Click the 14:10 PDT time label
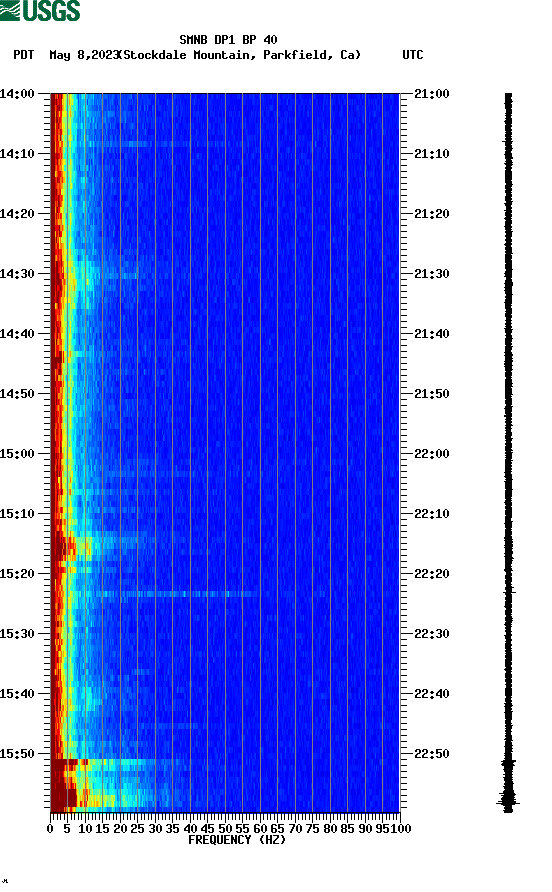This screenshot has width=552, height=892. click(17, 154)
